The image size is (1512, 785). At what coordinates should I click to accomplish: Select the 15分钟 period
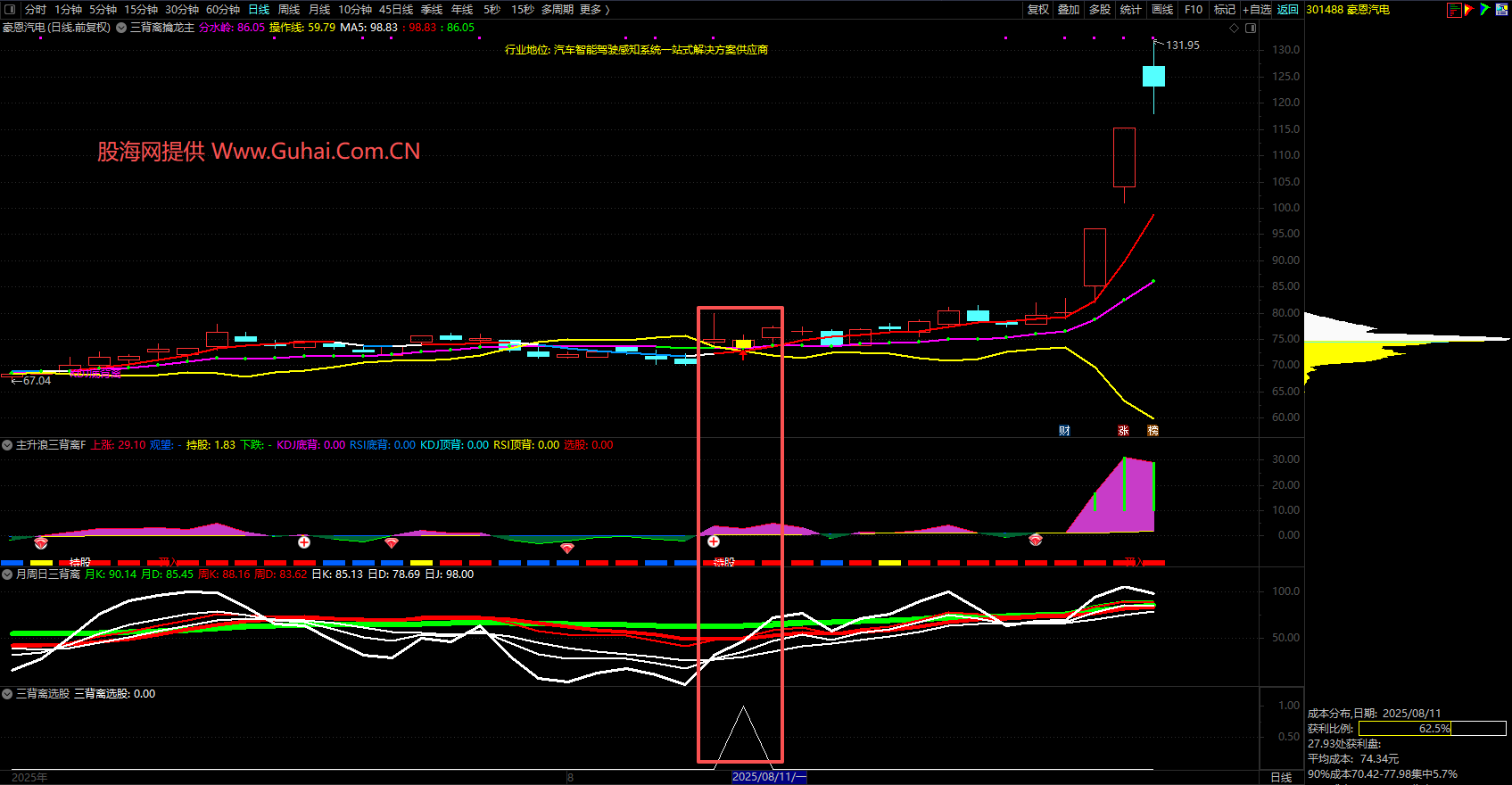tap(141, 10)
